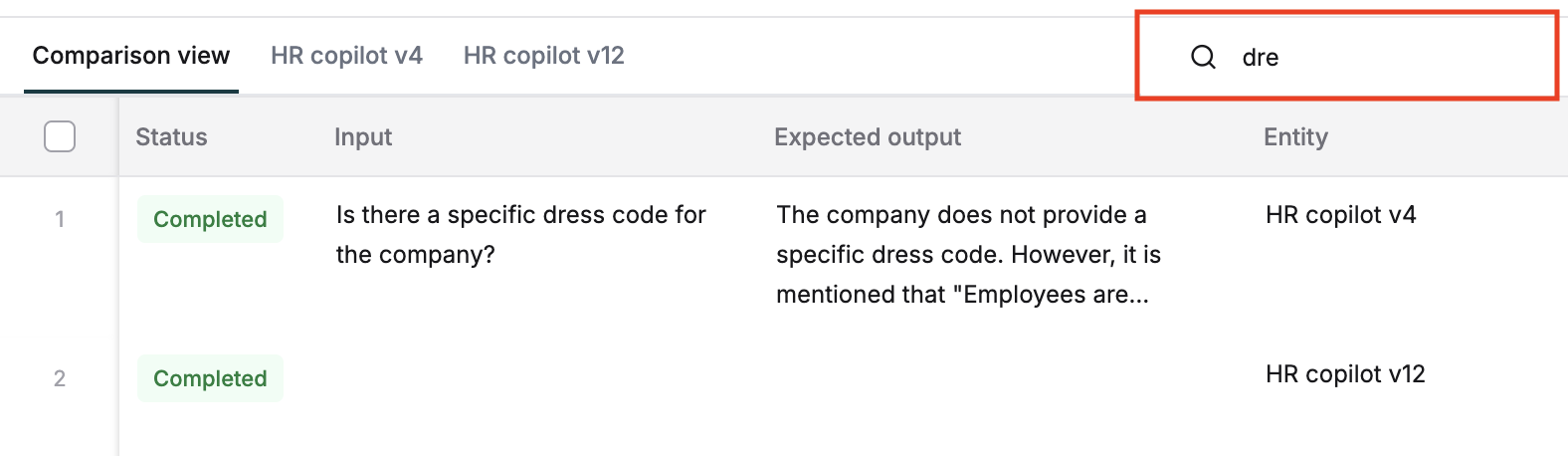Select the Completed badge in row 2
This screenshot has width=1568, height=456.
pos(210,378)
